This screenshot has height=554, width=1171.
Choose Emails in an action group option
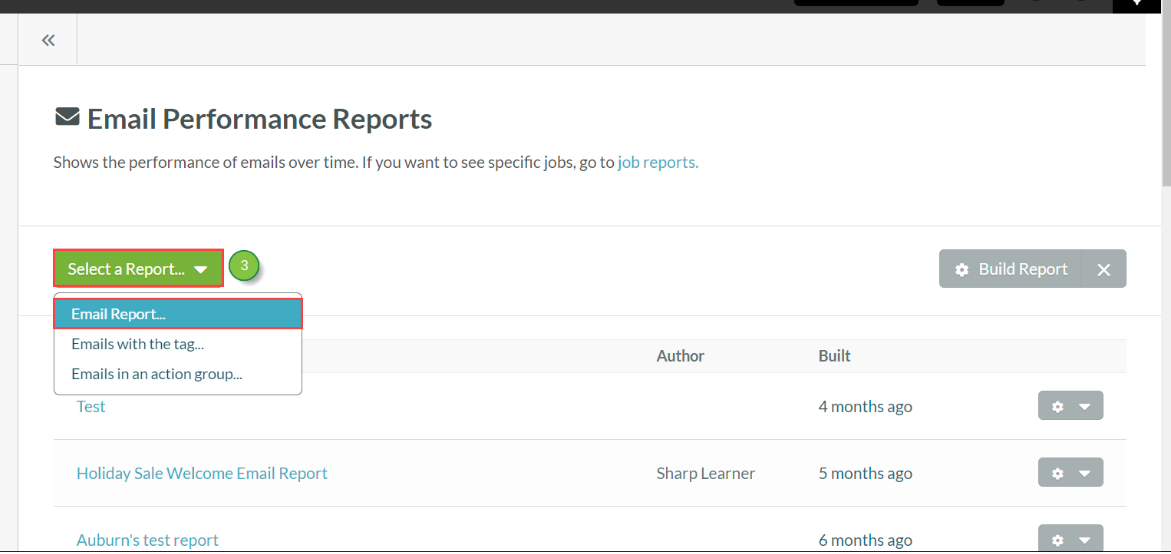point(178,374)
